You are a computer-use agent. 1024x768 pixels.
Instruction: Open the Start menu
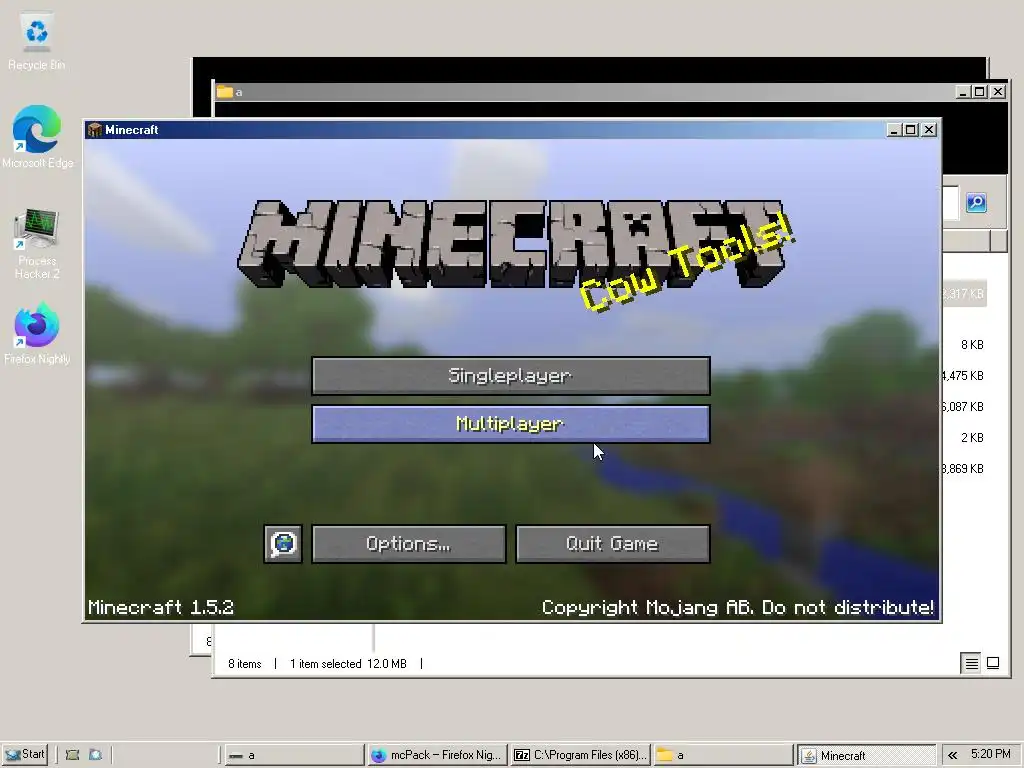pos(24,754)
